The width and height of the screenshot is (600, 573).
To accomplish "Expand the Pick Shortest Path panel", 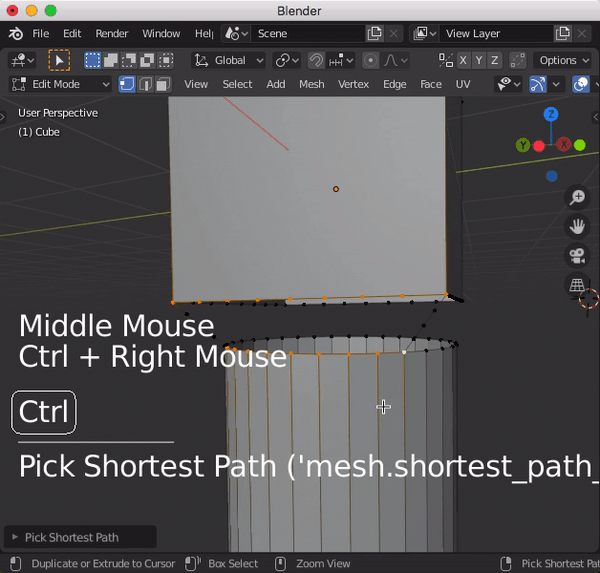I will click(x=80, y=537).
